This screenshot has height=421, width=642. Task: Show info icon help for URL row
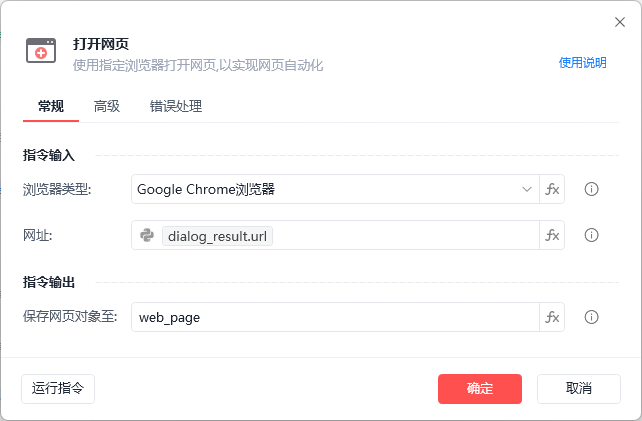click(591, 235)
